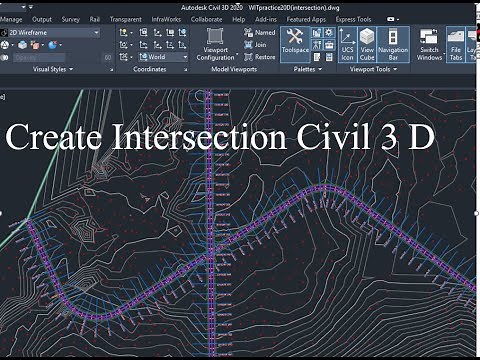The width and height of the screenshot is (480, 360).
Task: Click the title text WITpractice20D(intersection).dwg
Action: click(294, 7)
